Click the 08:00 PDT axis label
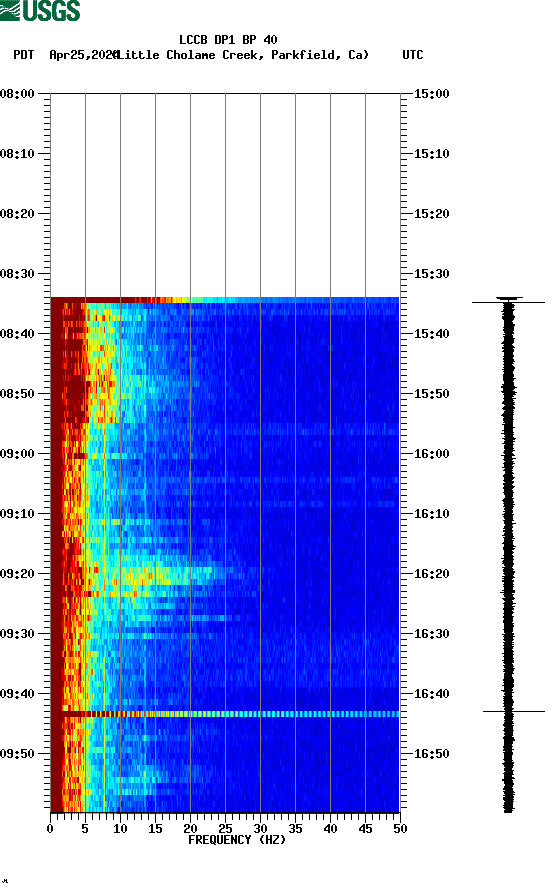Image resolution: width=552 pixels, height=892 pixels. coord(17,93)
